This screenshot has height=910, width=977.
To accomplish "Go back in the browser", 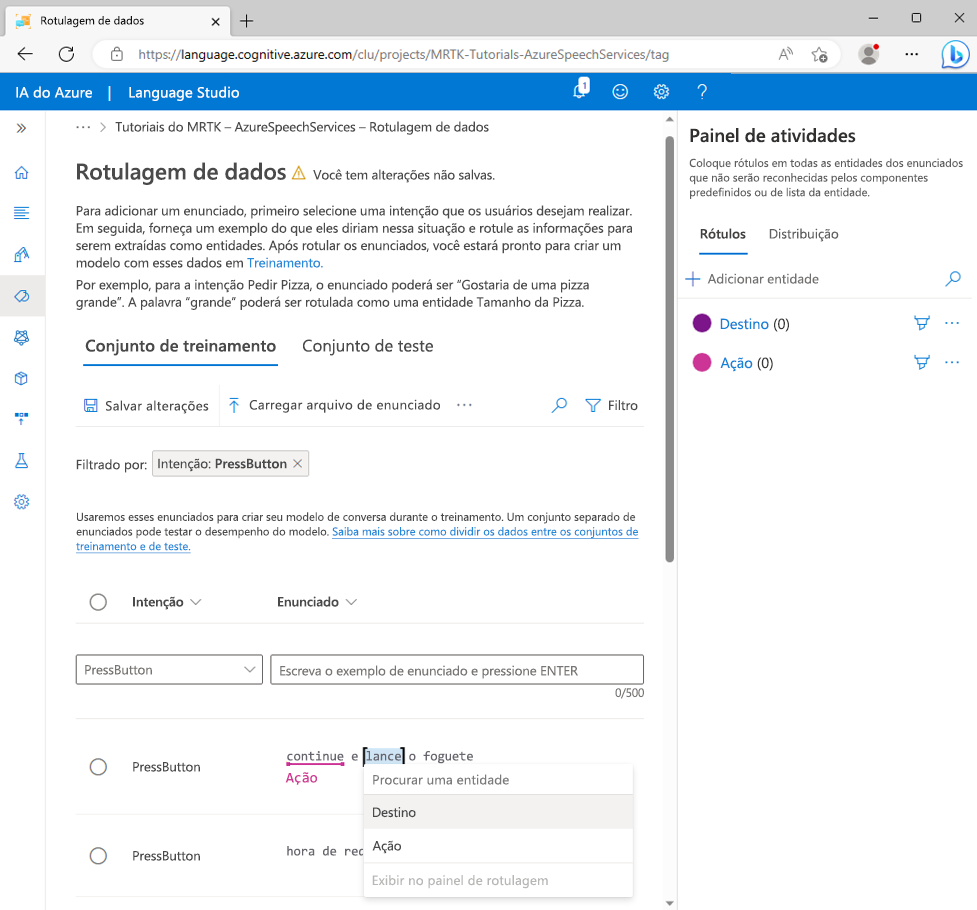I will click(25, 54).
